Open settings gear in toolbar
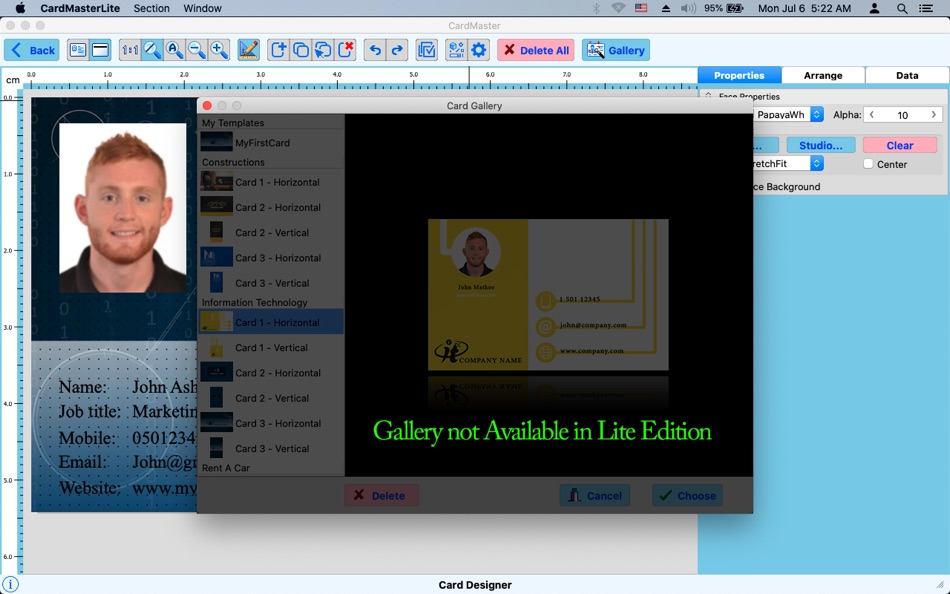Image resolution: width=950 pixels, height=594 pixels. [x=479, y=50]
